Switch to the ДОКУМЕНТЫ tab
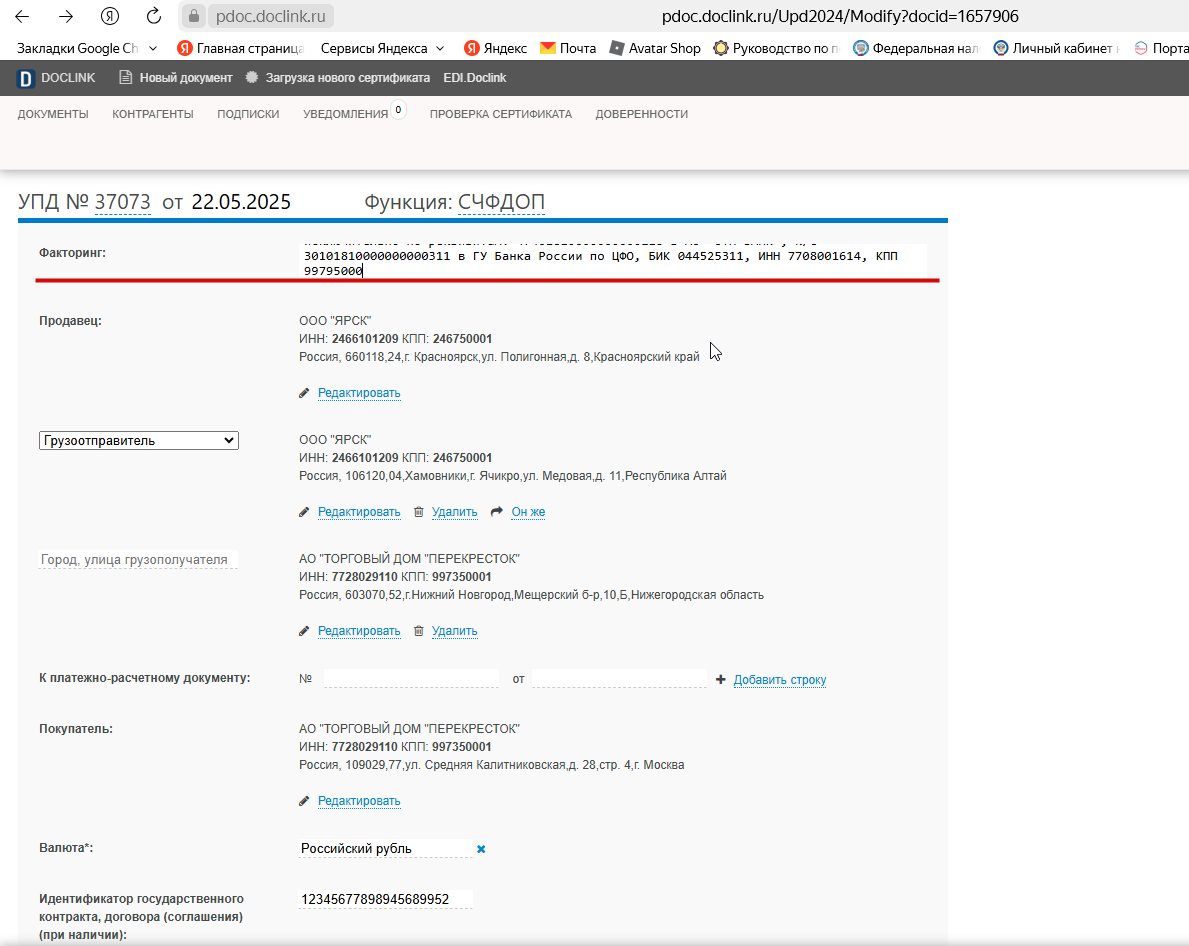The image size is (1189, 946). click(53, 114)
